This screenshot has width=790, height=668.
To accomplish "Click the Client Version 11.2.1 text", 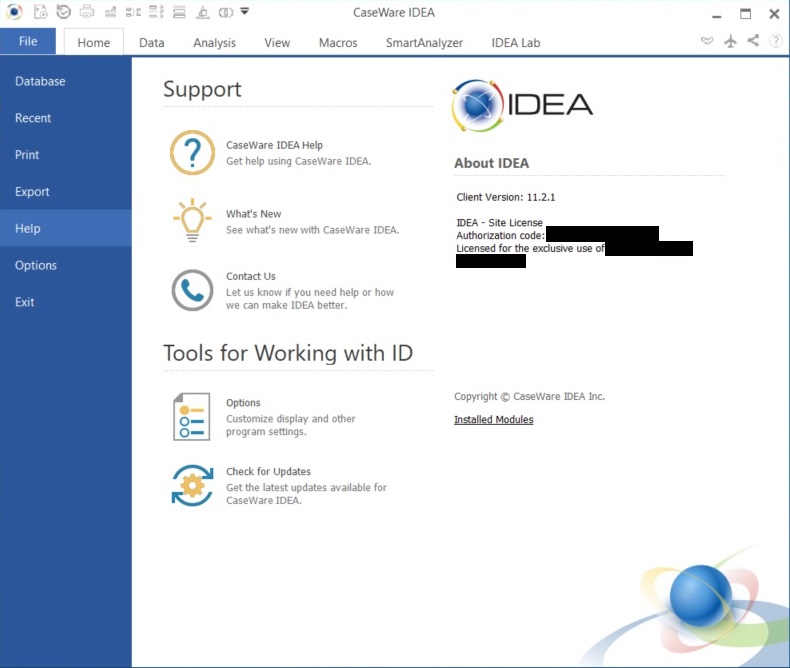I will [x=505, y=197].
